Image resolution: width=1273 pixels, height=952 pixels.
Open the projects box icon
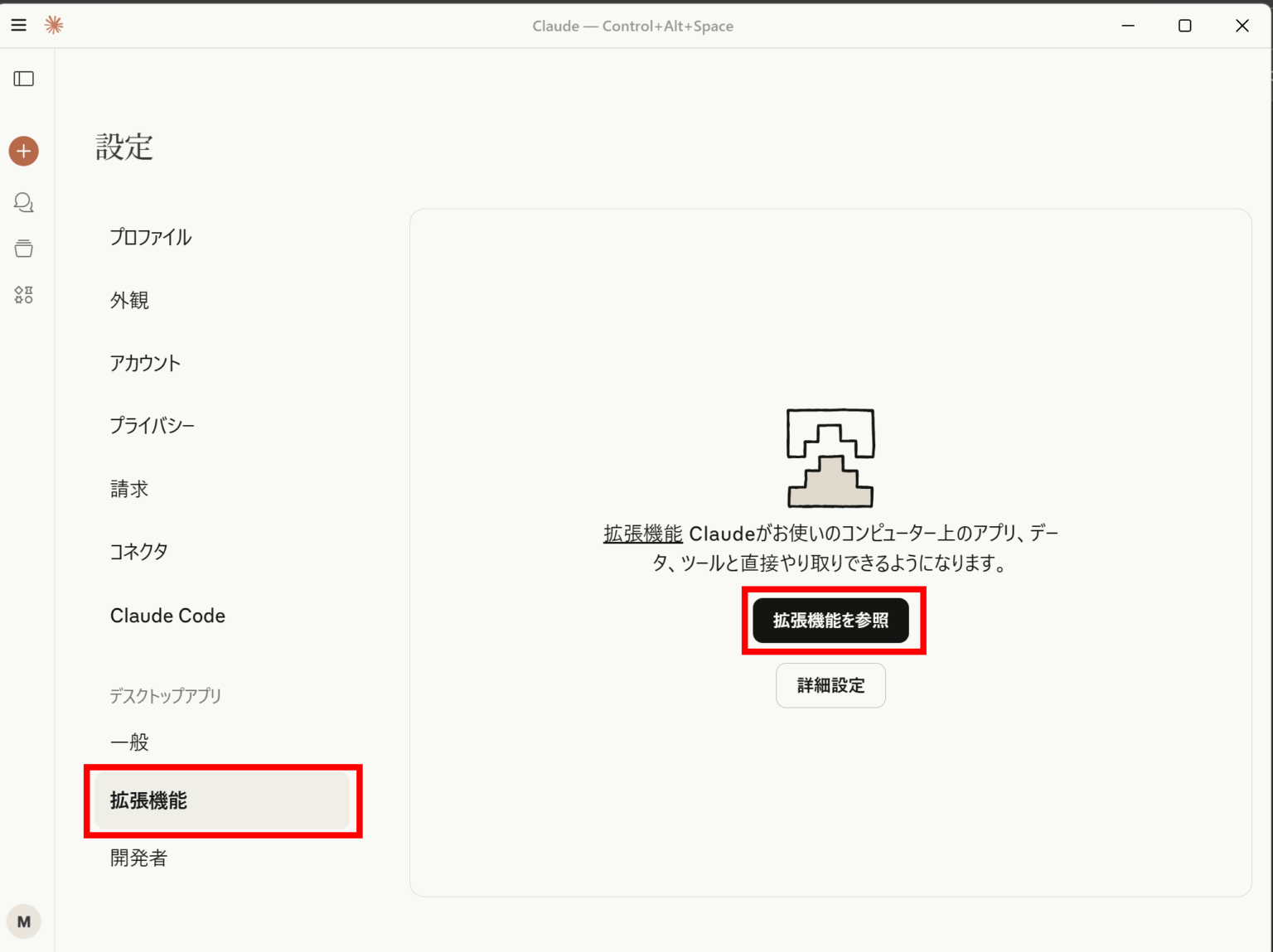[x=24, y=249]
